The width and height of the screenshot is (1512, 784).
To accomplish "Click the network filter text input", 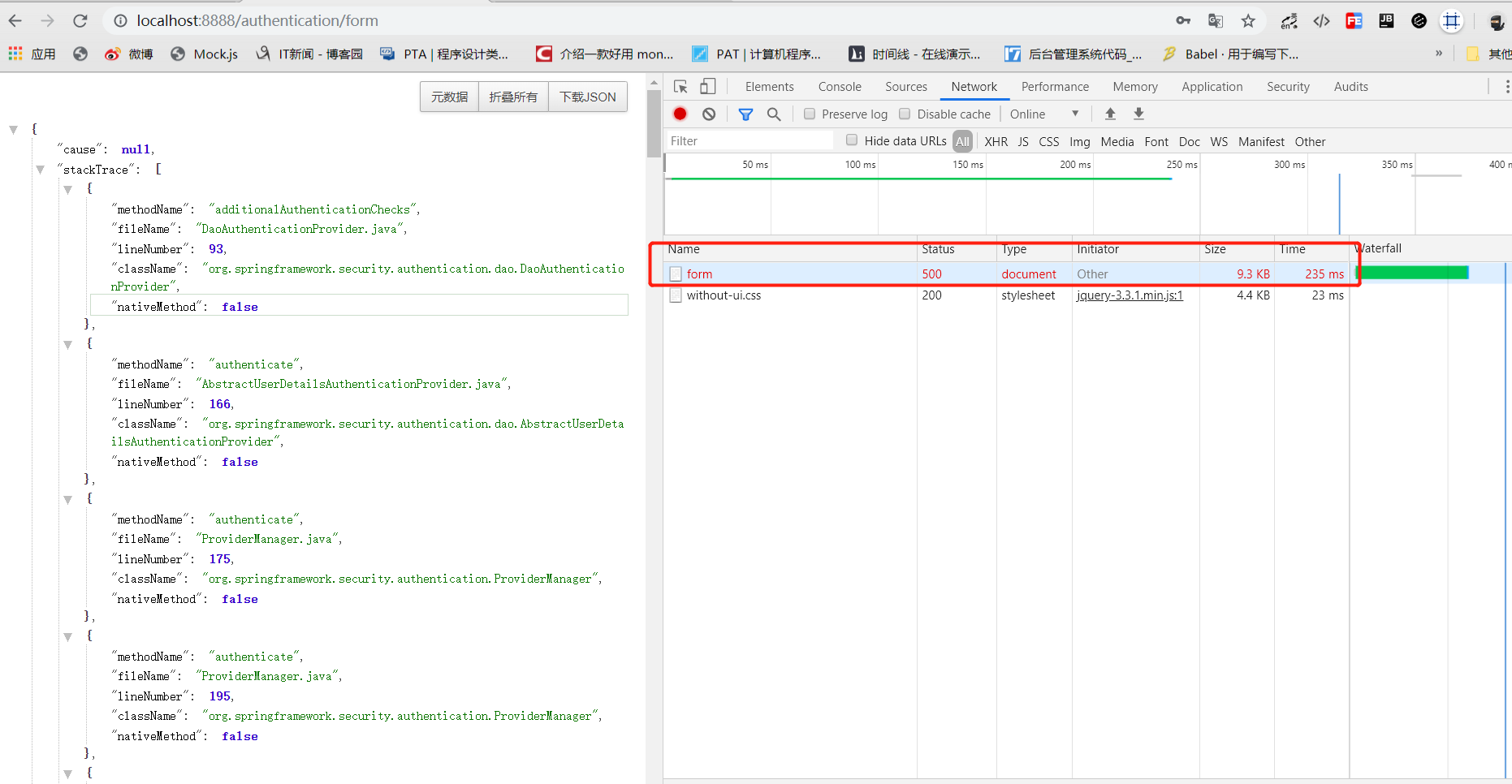I will pyautogui.click(x=750, y=141).
